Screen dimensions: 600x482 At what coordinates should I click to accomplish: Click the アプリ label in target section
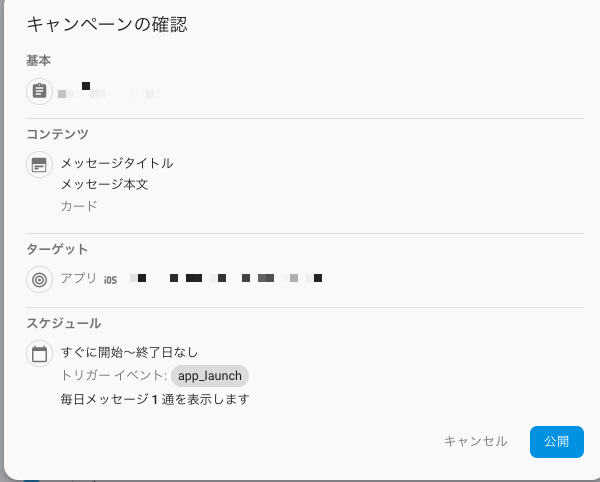coord(79,278)
